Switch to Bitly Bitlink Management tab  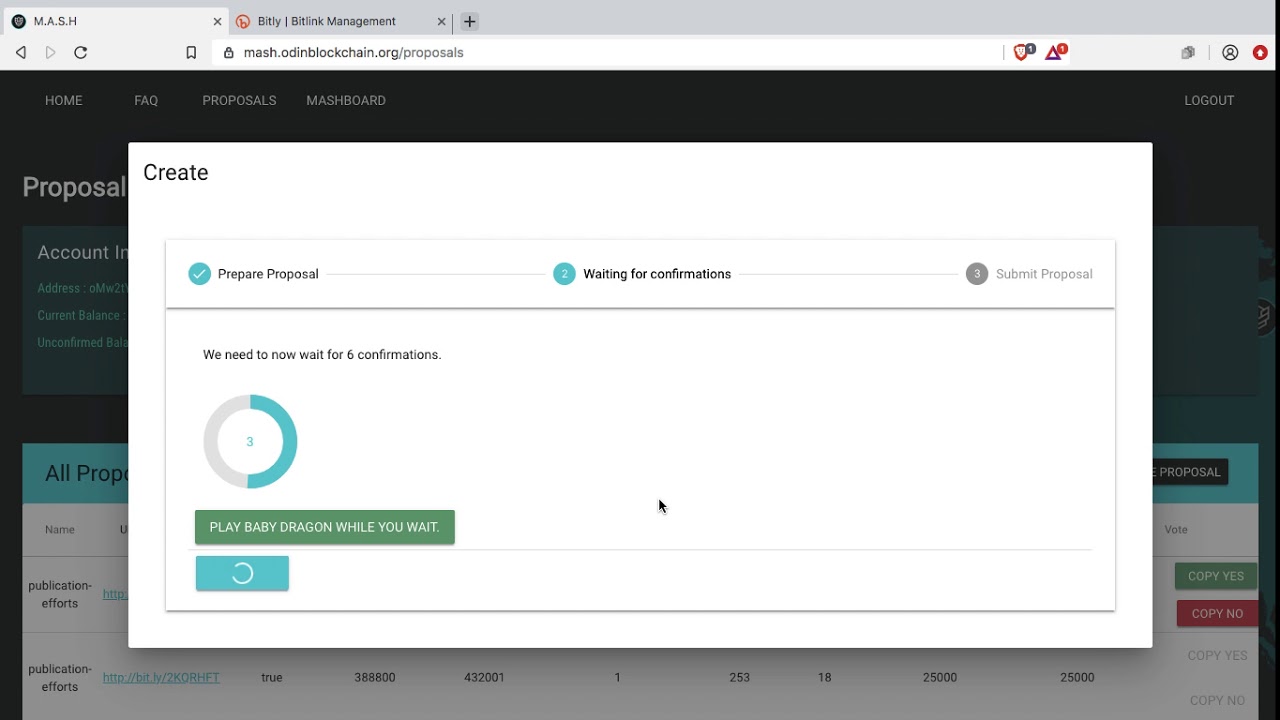pyautogui.click(x=340, y=21)
